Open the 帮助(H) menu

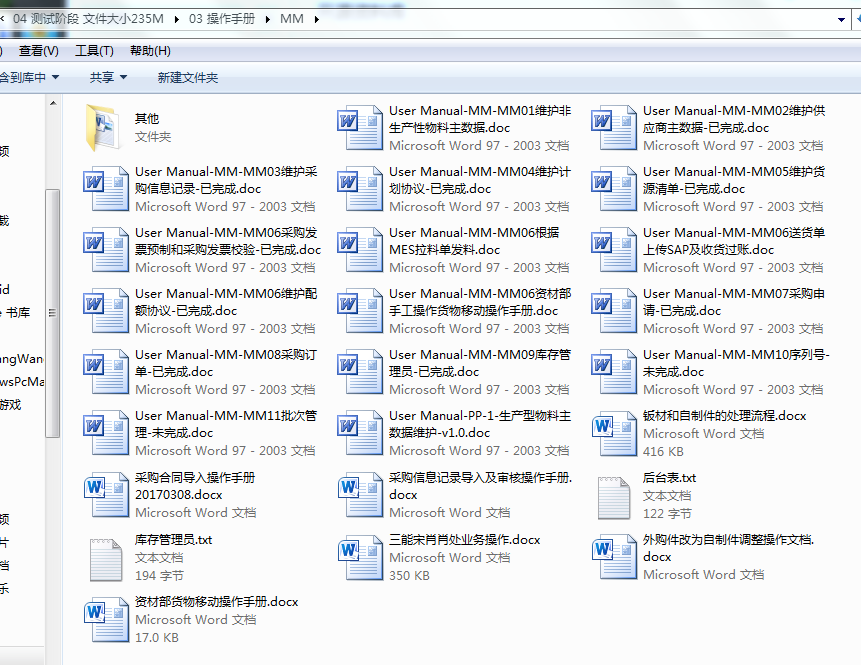tap(150, 51)
